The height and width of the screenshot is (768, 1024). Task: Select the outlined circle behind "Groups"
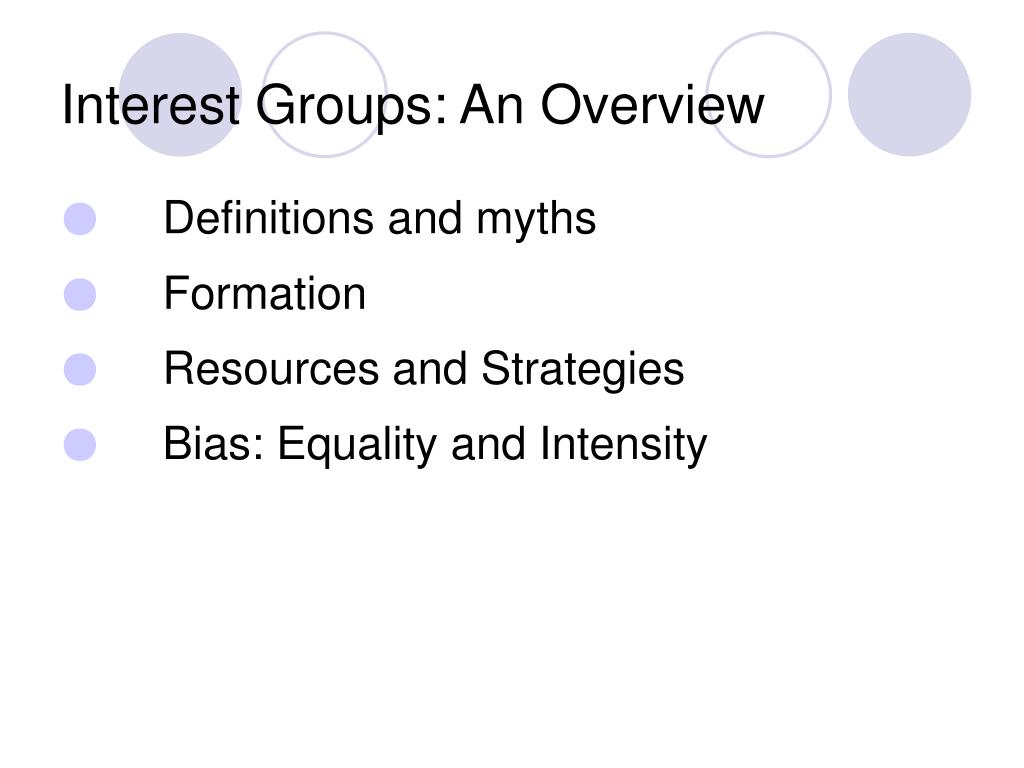click(x=325, y=95)
